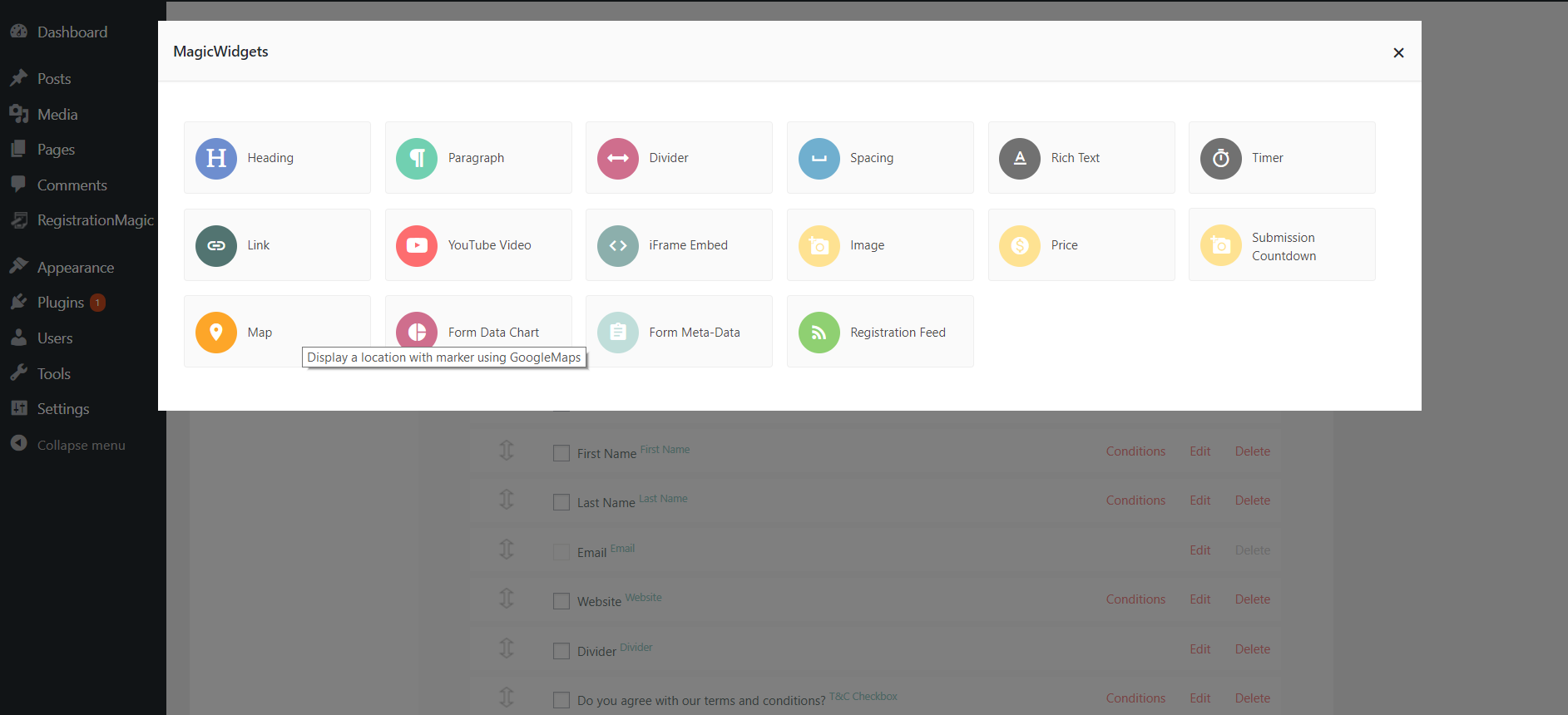Select the iFrame Embed widget icon

pyautogui.click(x=618, y=245)
